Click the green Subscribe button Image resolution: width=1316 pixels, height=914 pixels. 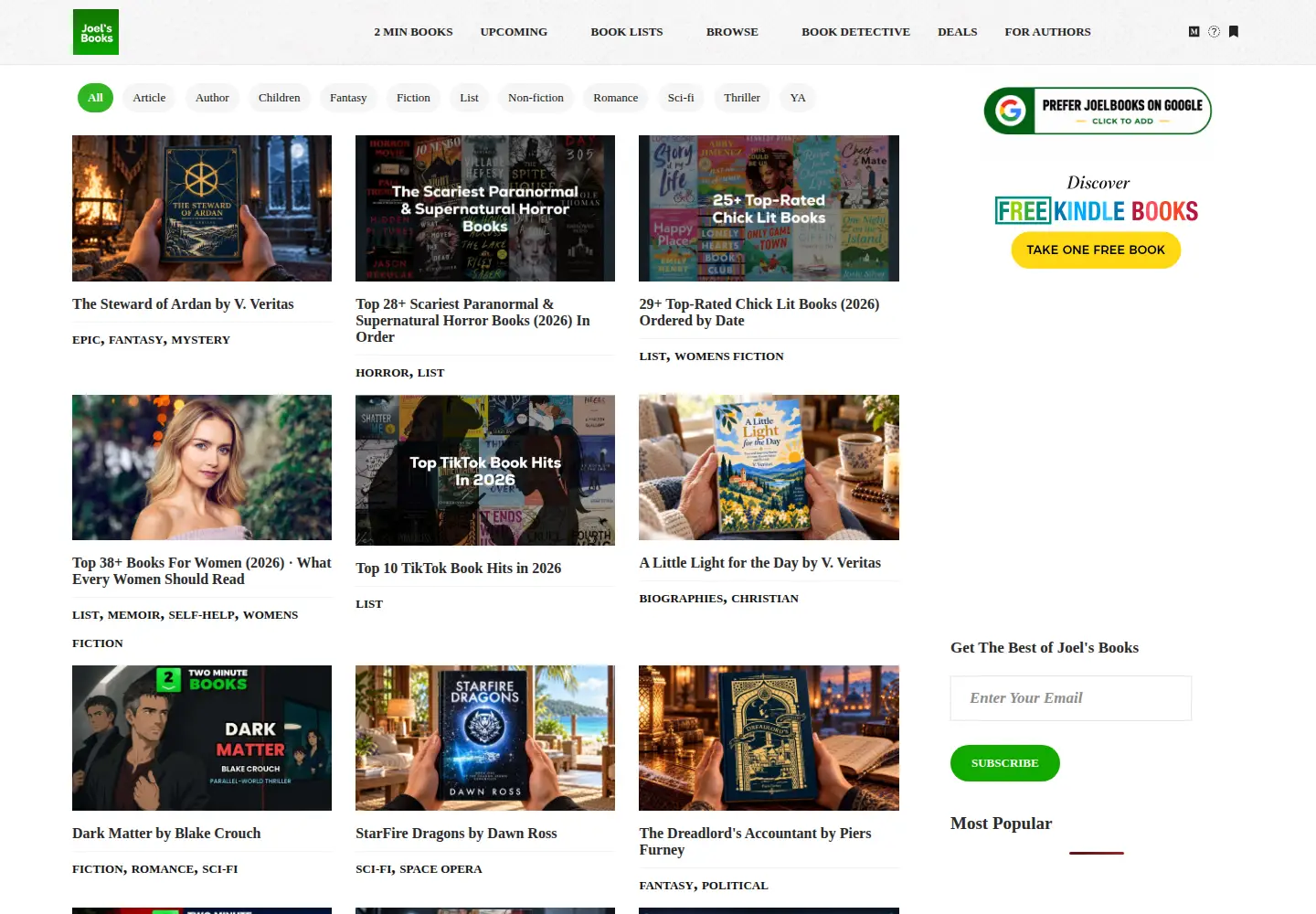coord(1005,763)
